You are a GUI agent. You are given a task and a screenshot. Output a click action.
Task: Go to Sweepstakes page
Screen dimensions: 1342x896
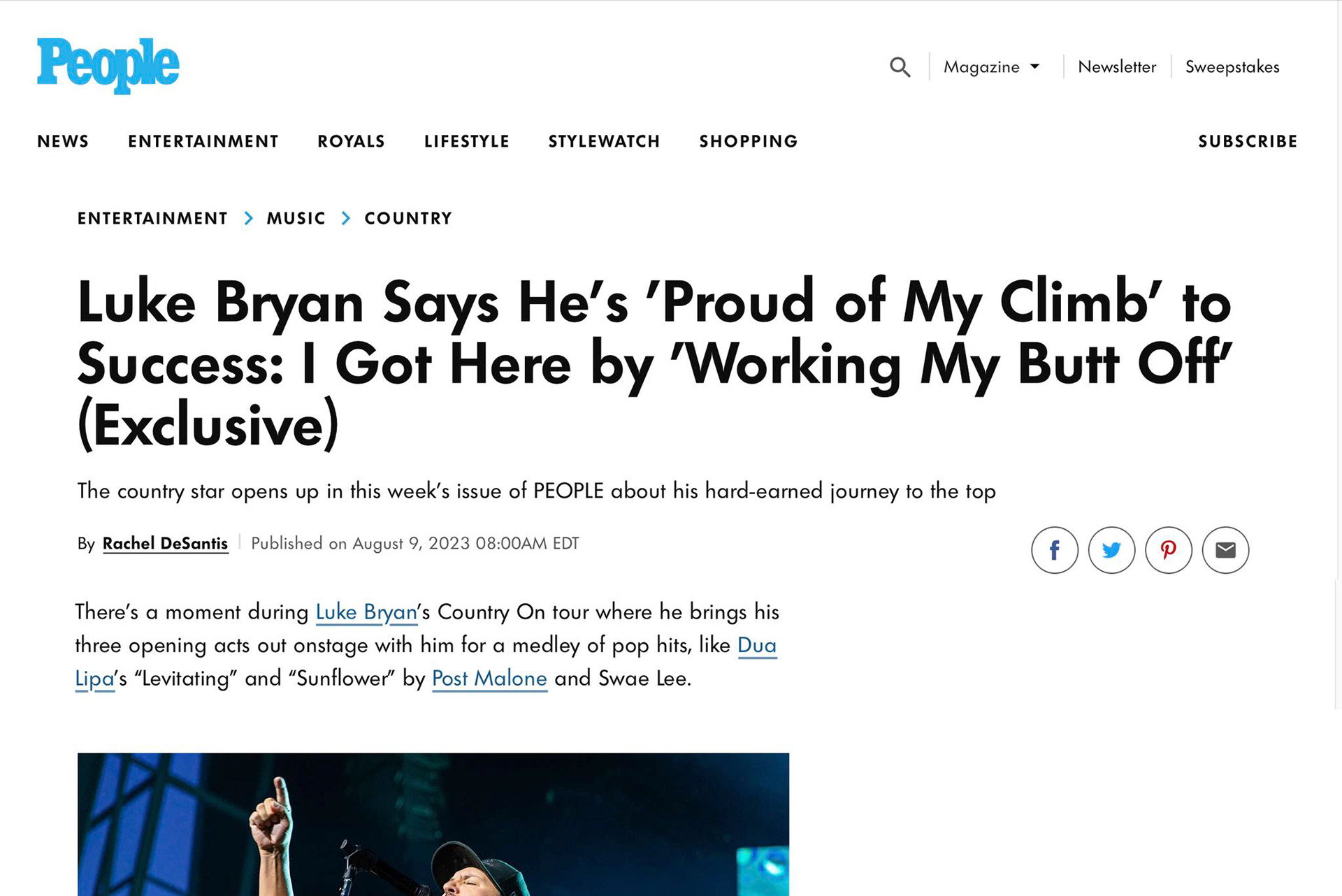tap(1232, 67)
